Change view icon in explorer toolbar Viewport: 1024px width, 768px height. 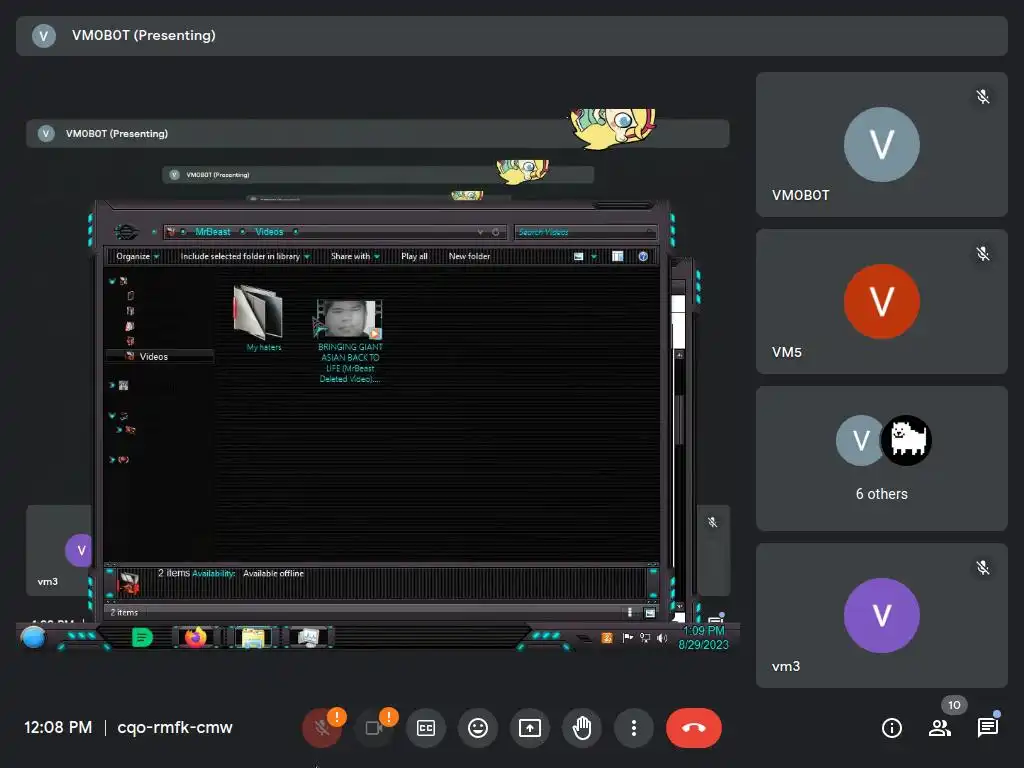pos(579,257)
